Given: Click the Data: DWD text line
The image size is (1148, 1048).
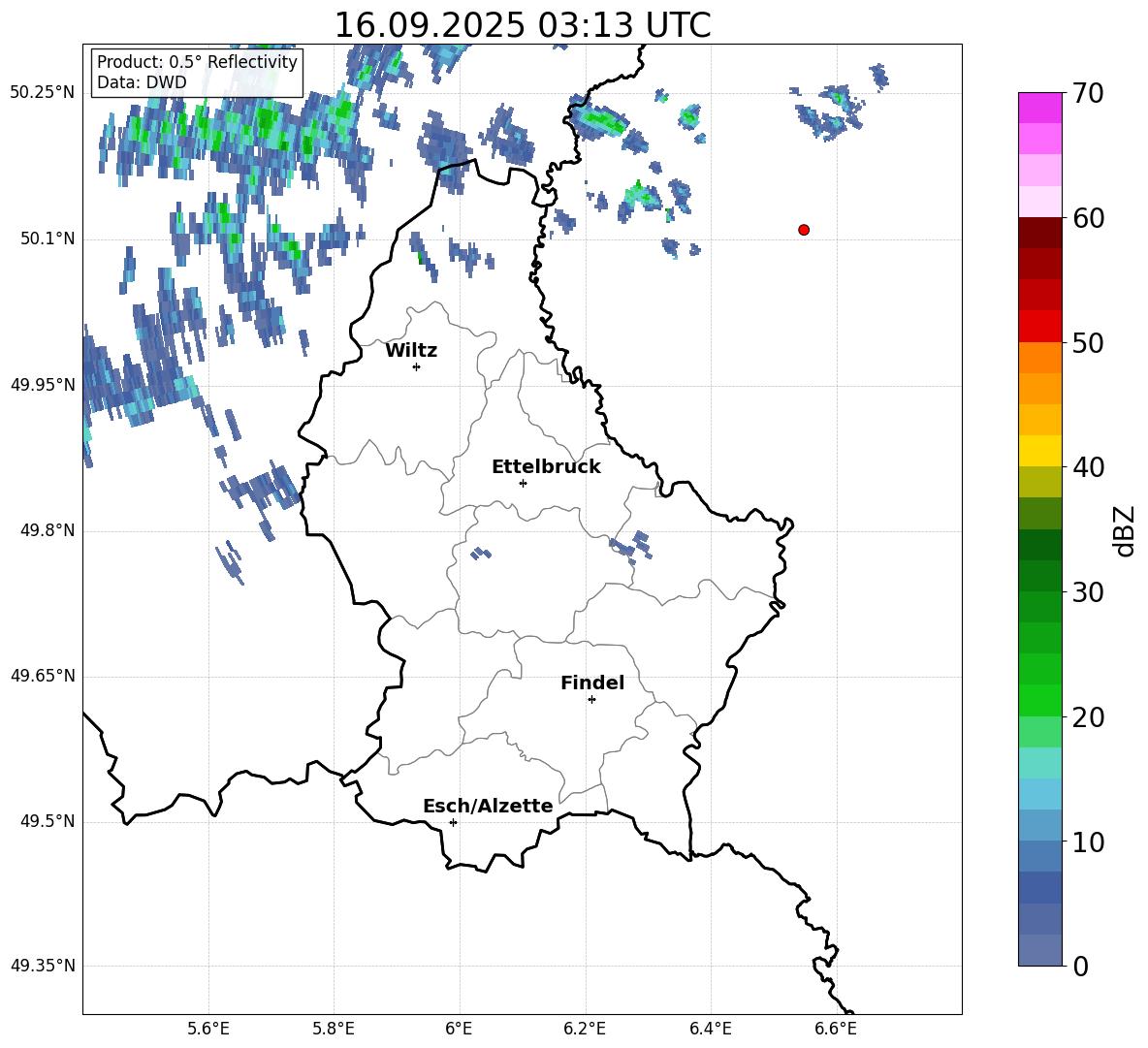Looking at the screenshot, I should (x=142, y=82).
